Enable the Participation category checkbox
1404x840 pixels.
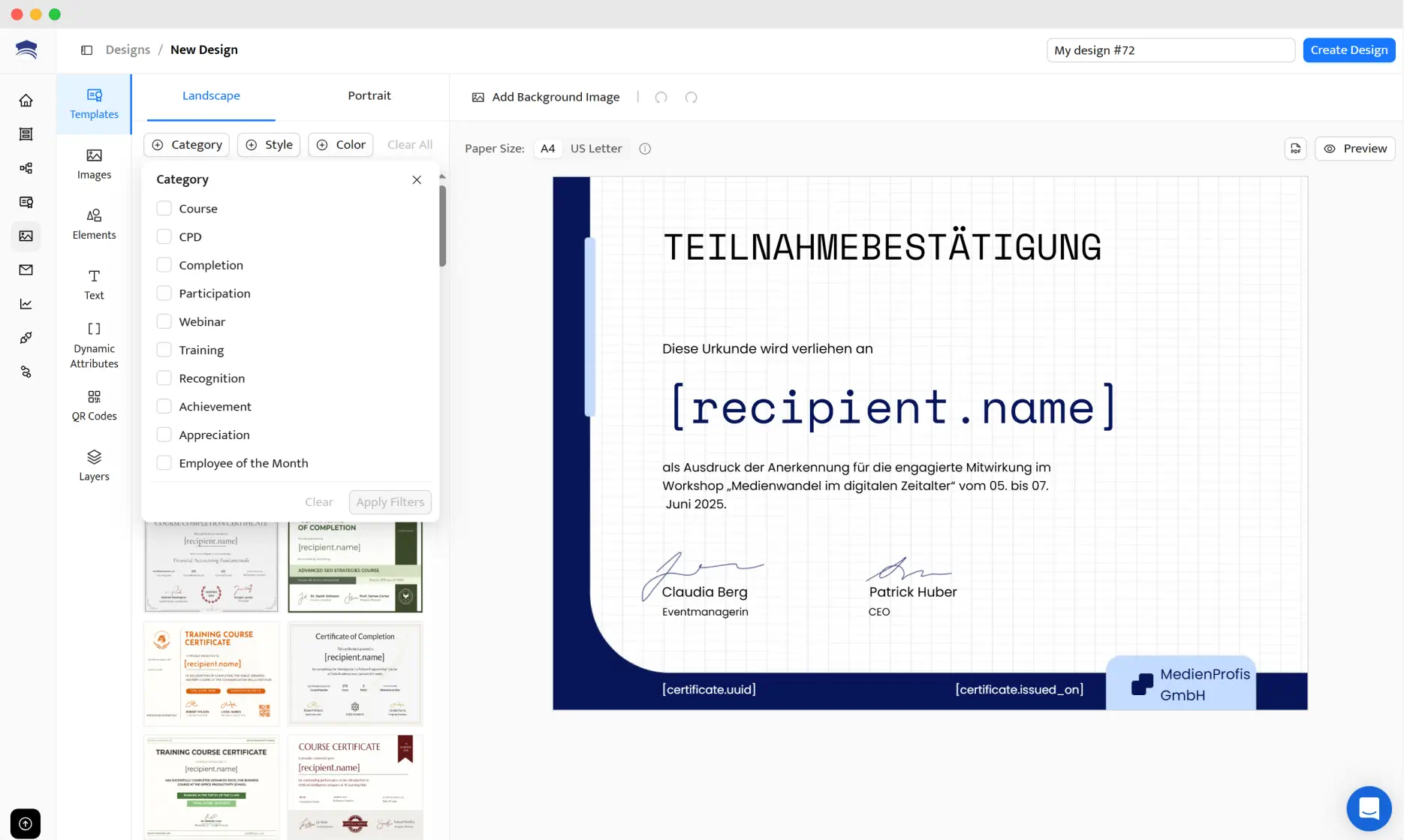pos(164,293)
